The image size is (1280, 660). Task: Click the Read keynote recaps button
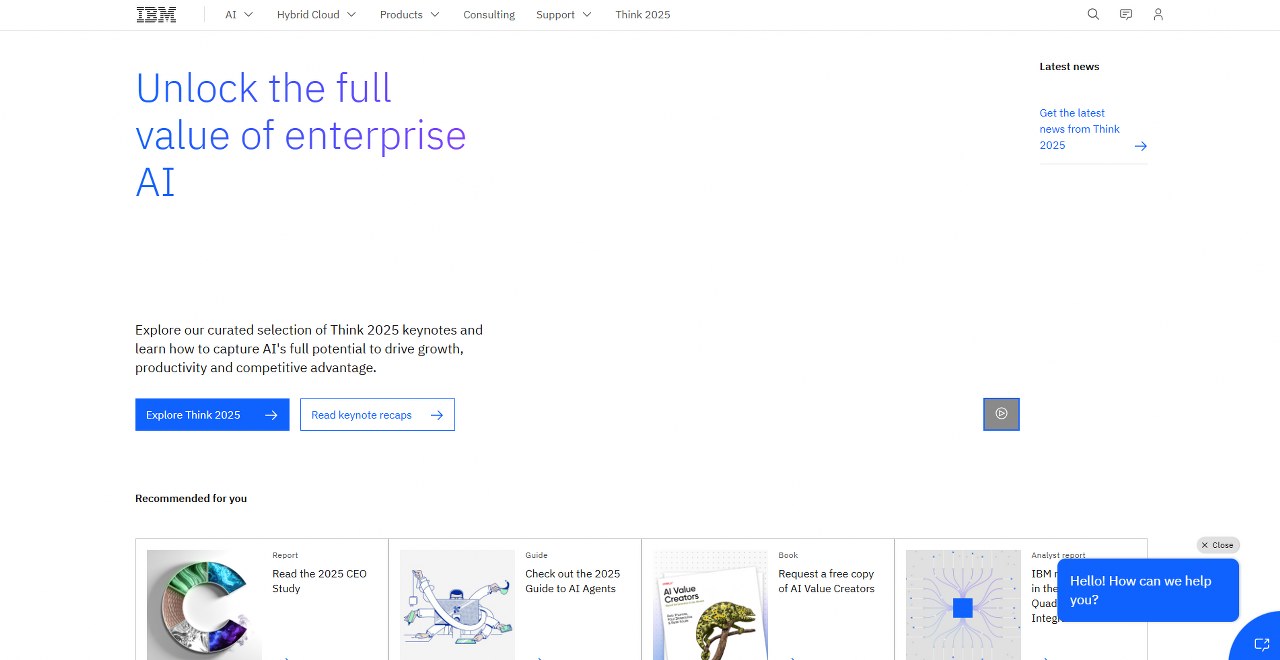[377, 415]
